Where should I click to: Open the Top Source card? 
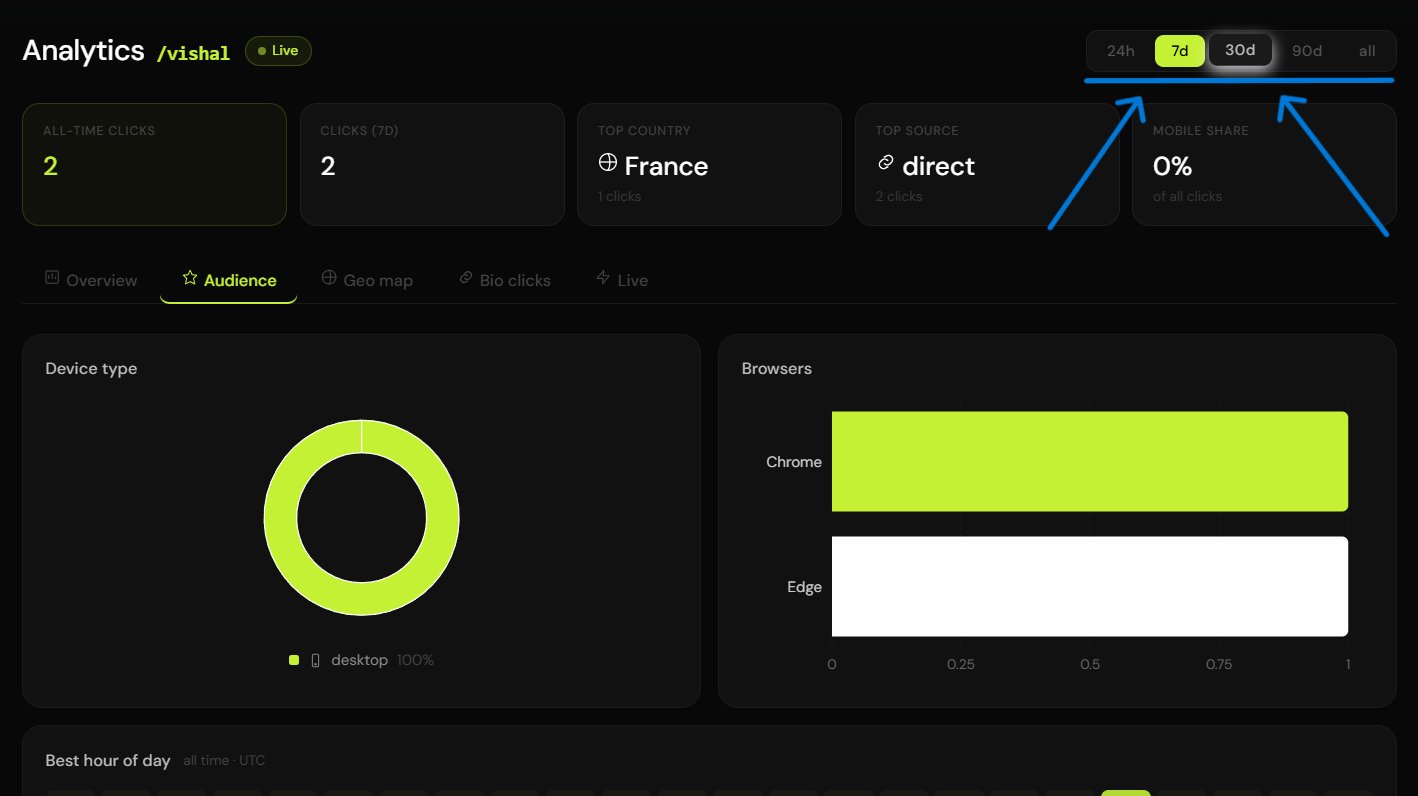[x=987, y=165]
